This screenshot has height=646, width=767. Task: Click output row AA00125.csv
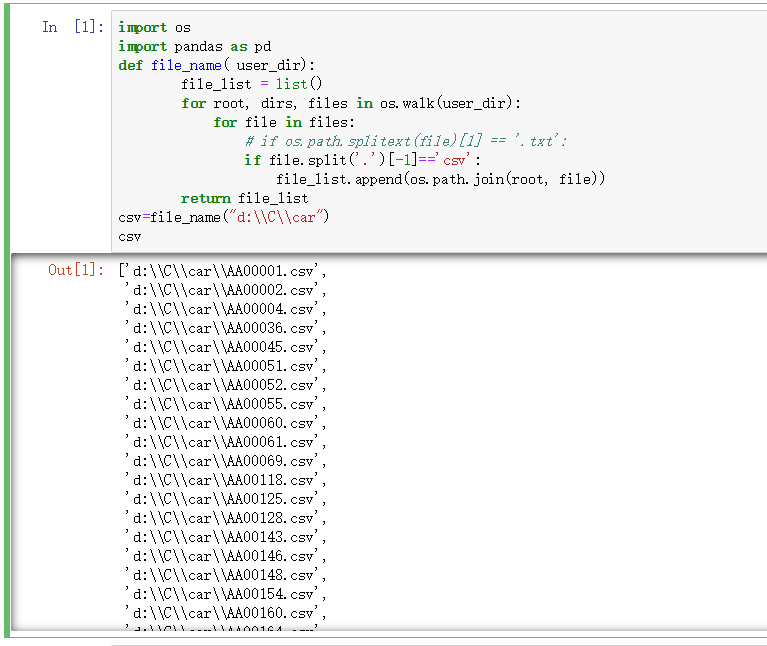click(226, 499)
